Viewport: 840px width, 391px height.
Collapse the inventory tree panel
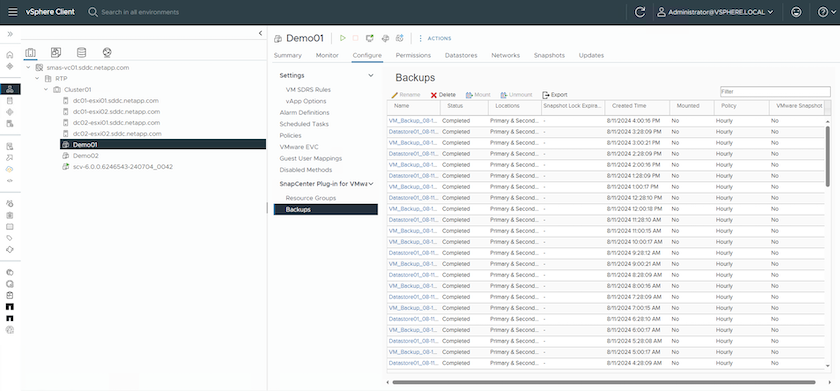tap(260, 33)
